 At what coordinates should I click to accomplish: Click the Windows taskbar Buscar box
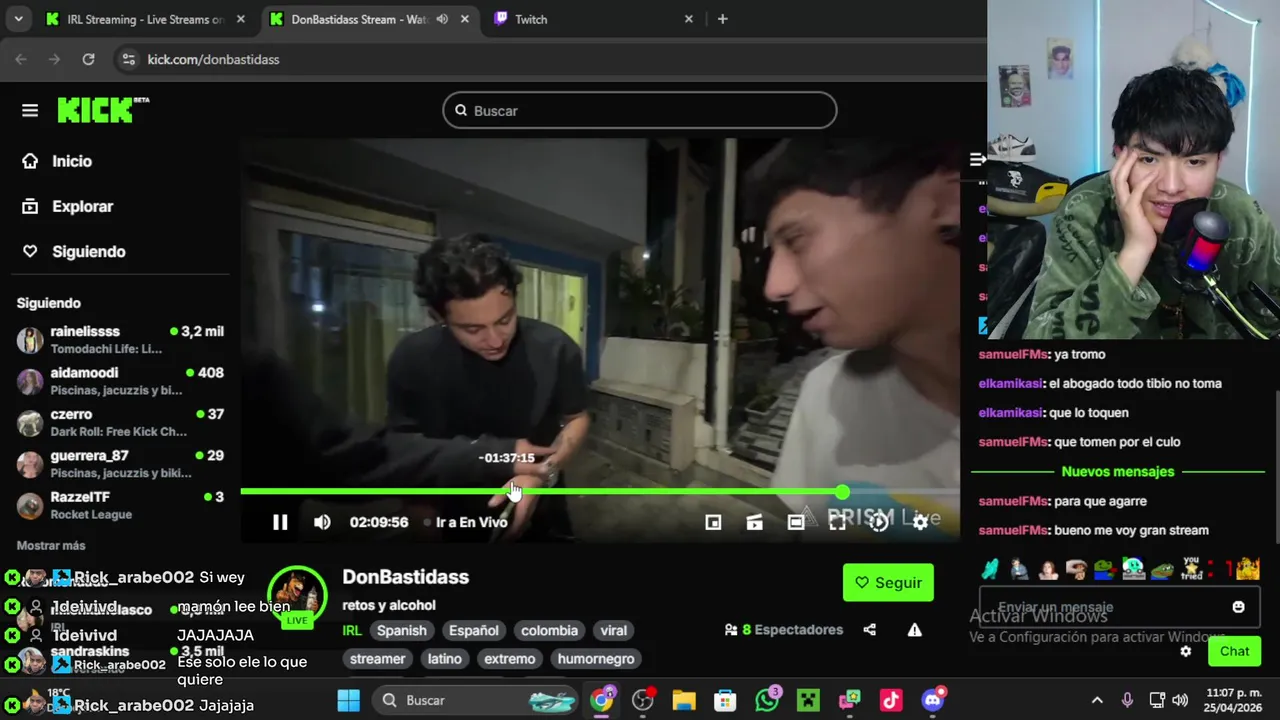coord(474,700)
